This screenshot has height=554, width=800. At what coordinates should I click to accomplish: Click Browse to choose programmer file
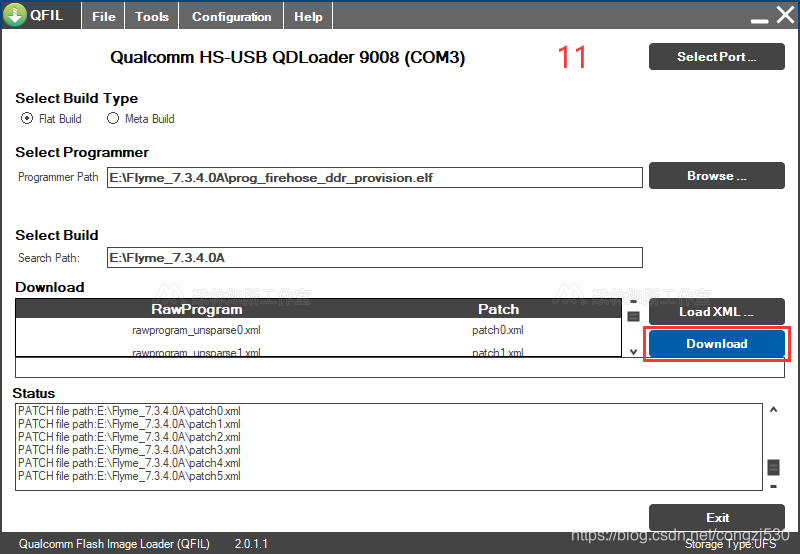716,175
